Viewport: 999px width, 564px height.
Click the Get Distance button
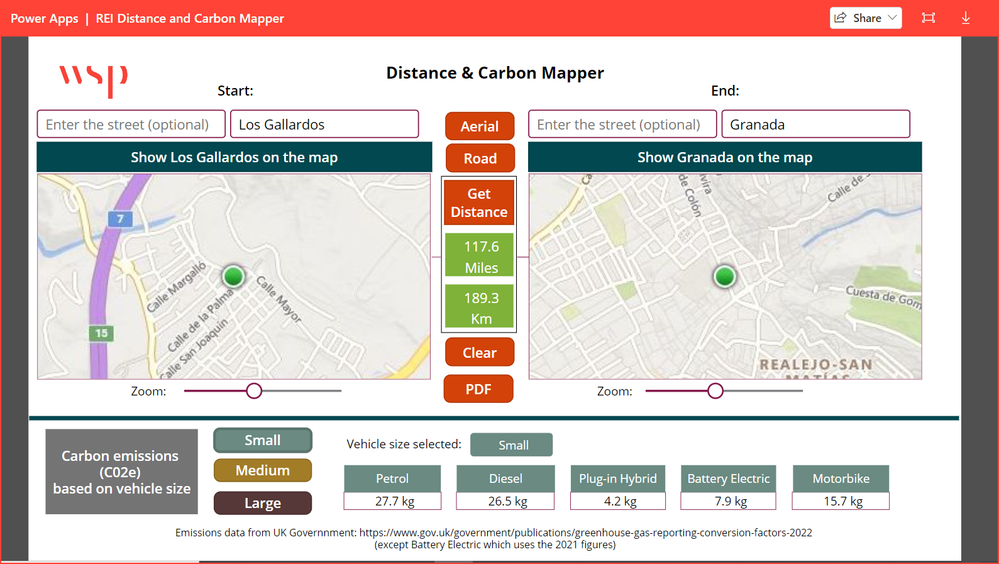tap(479, 203)
